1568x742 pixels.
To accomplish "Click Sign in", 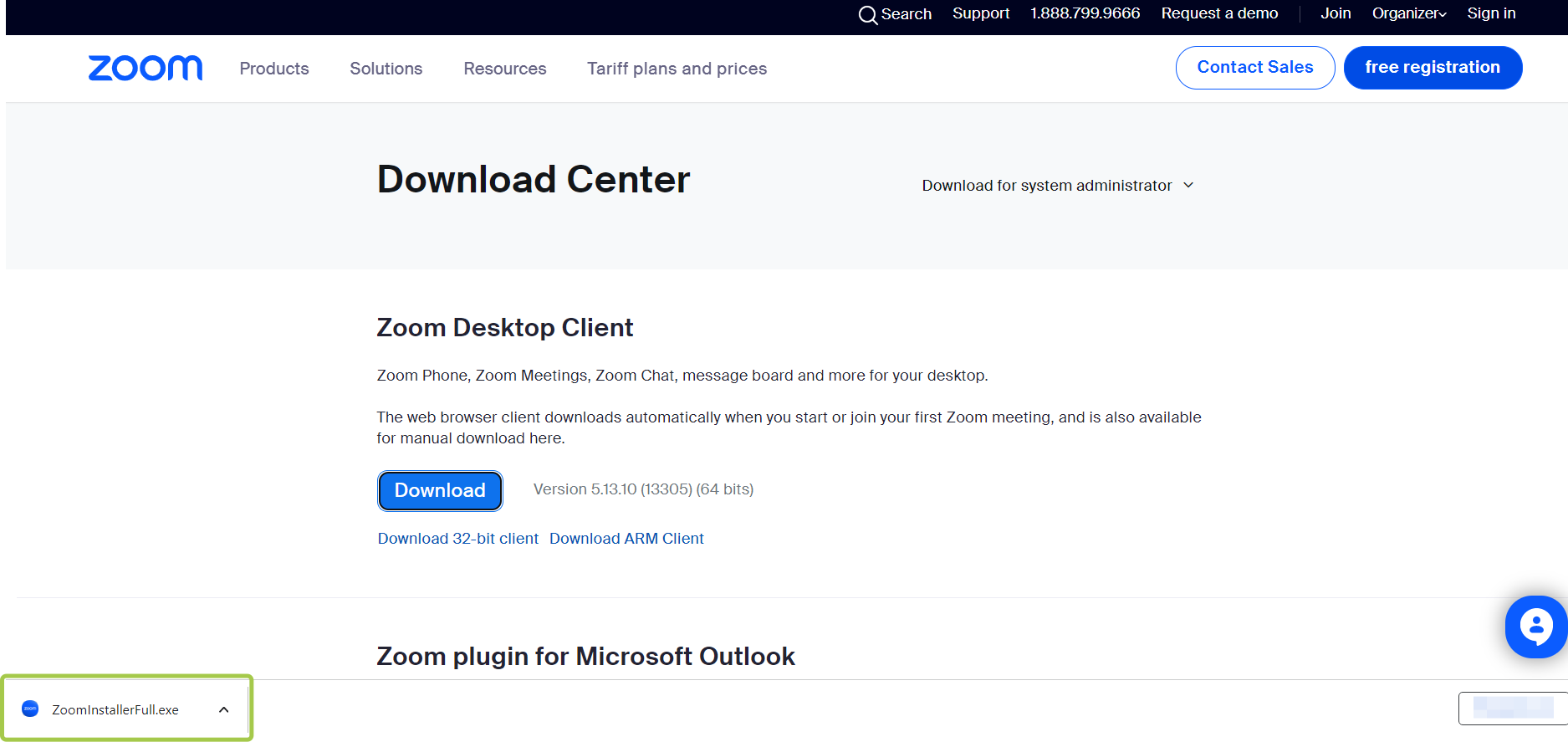I will click(1491, 13).
